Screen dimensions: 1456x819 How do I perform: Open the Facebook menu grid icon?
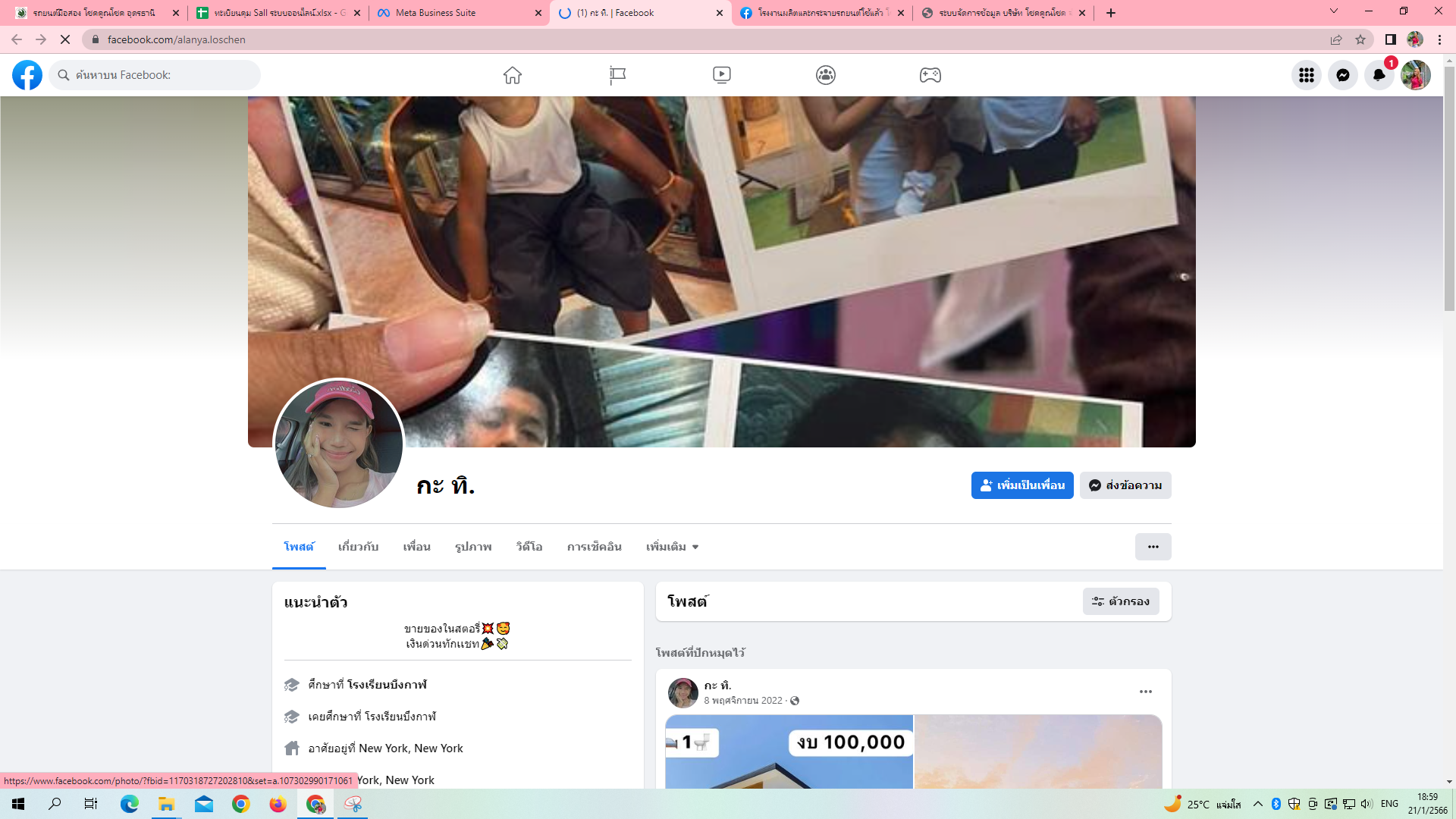tap(1306, 75)
